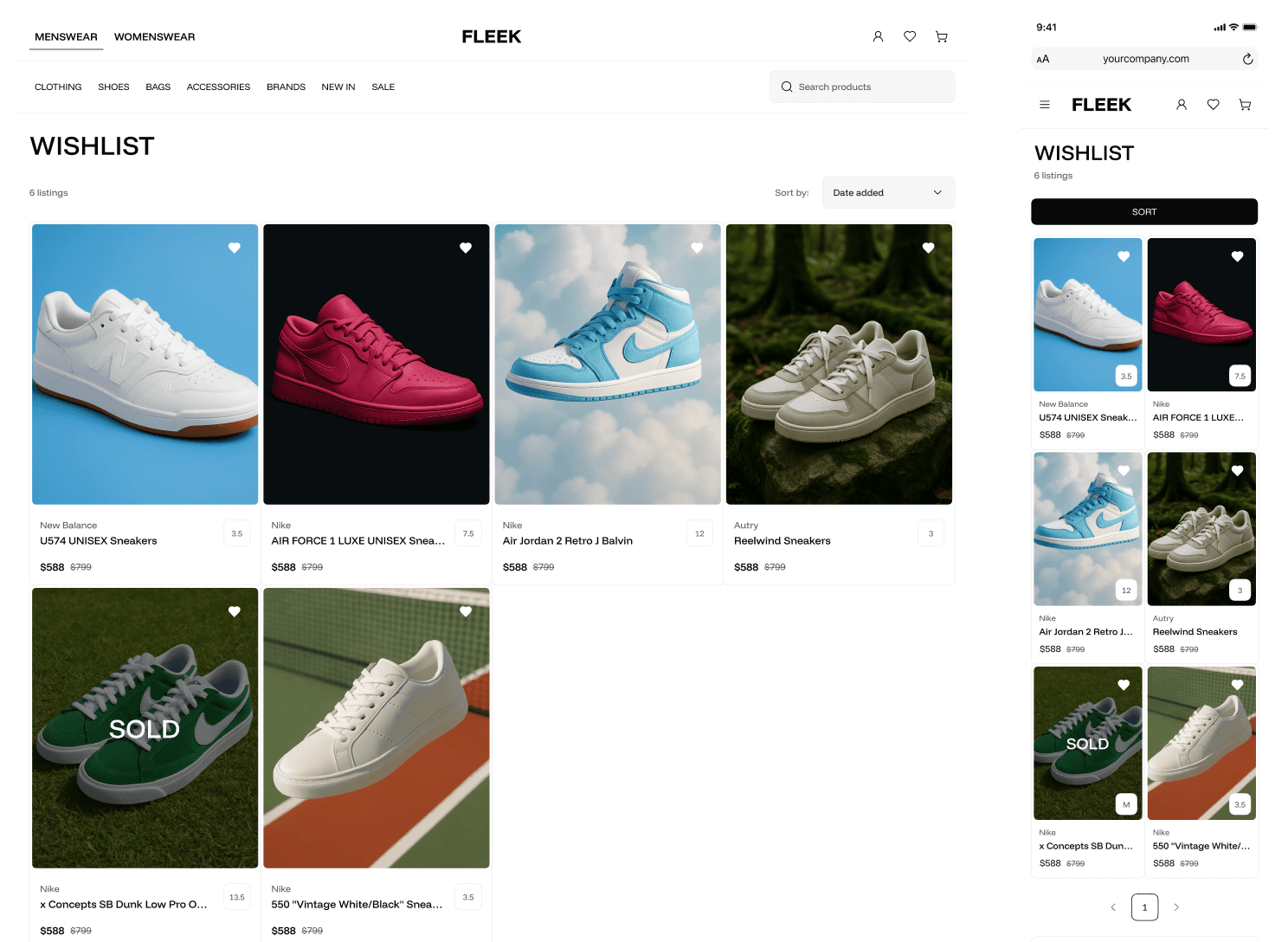Image resolution: width=1288 pixels, height=942 pixels.
Task: Unfavorite desktop 550 Vintage White/Black heart
Action: (466, 611)
